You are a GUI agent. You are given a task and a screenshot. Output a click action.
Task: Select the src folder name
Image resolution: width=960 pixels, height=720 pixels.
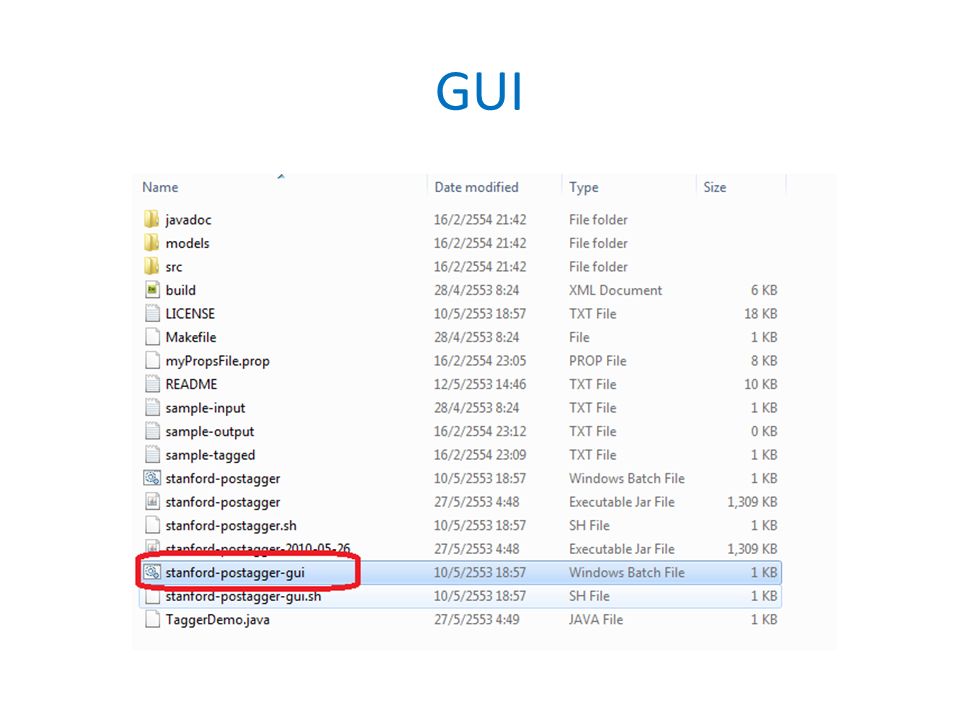click(174, 267)
